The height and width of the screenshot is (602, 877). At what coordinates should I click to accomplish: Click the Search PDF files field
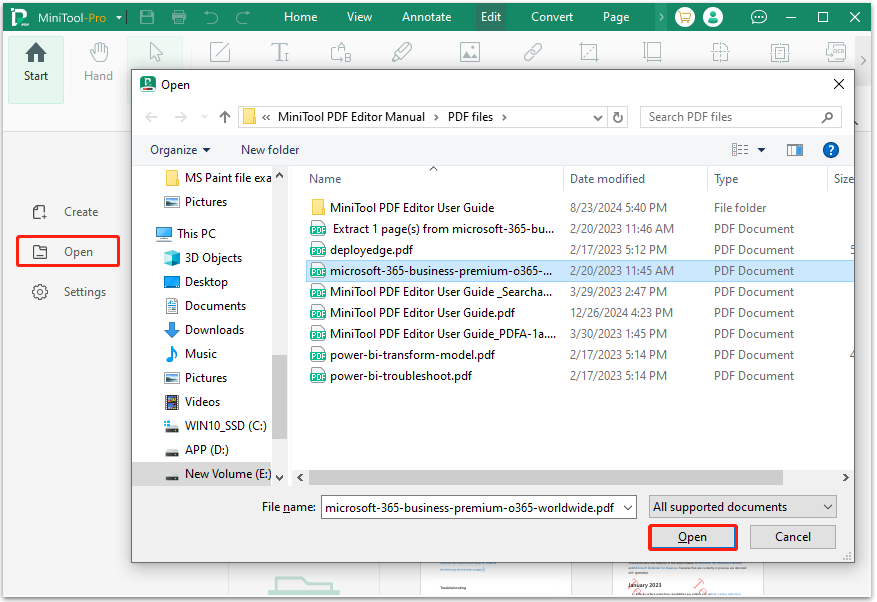coord(730,117)
